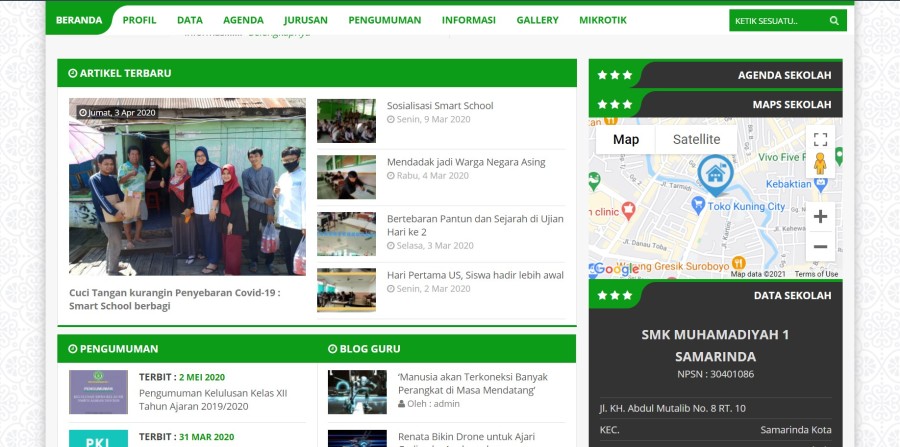Click the featured Covid-19 group photo
Image resolution: width=900 pixels, height=447 pixels.
[187, 187]
